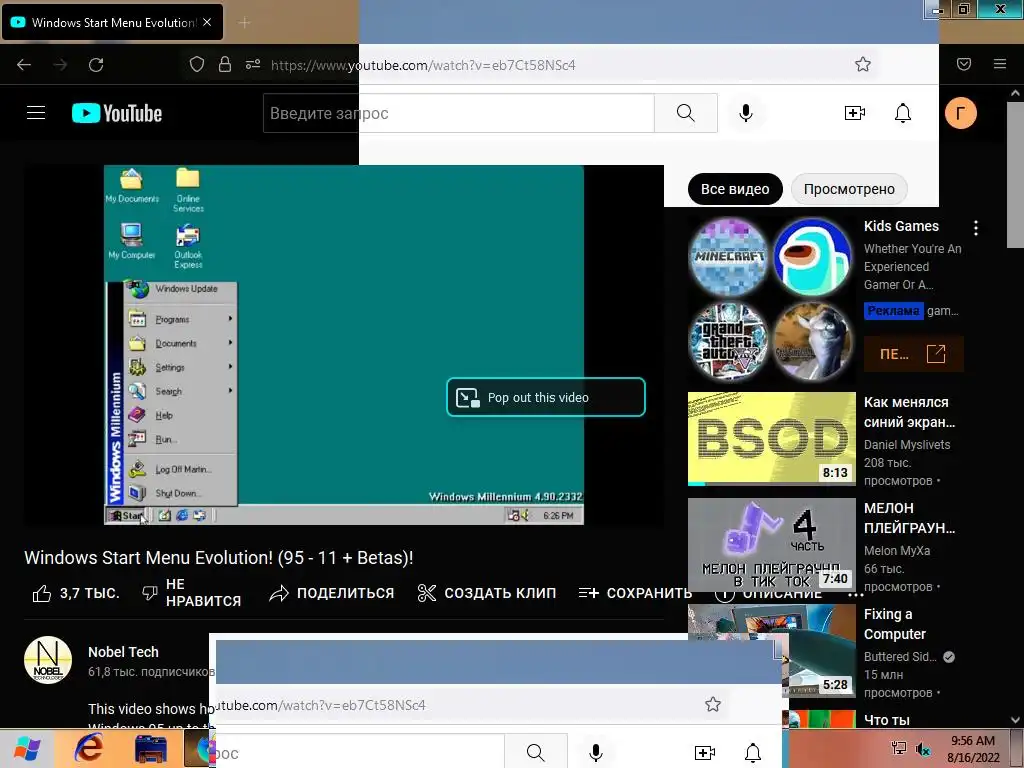This screenshot has width=1024, height=768.
Task: Click the page scrollbar up arrow
Action: pyautogui.click(x=1015, y=93)
